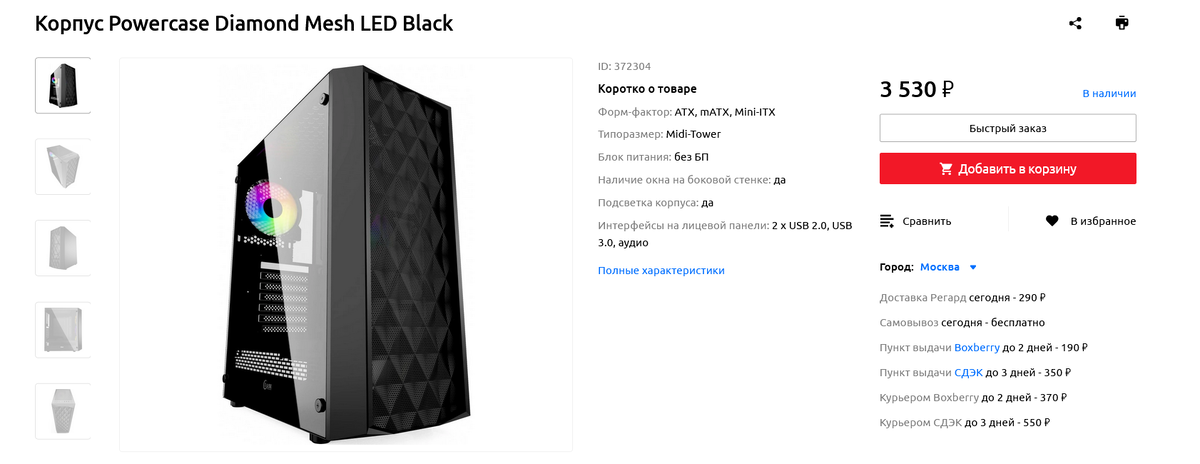Screen dimensions: 1200x464
Task: Open the СДЭК pickup point link
Action: [x=969, y=372]
